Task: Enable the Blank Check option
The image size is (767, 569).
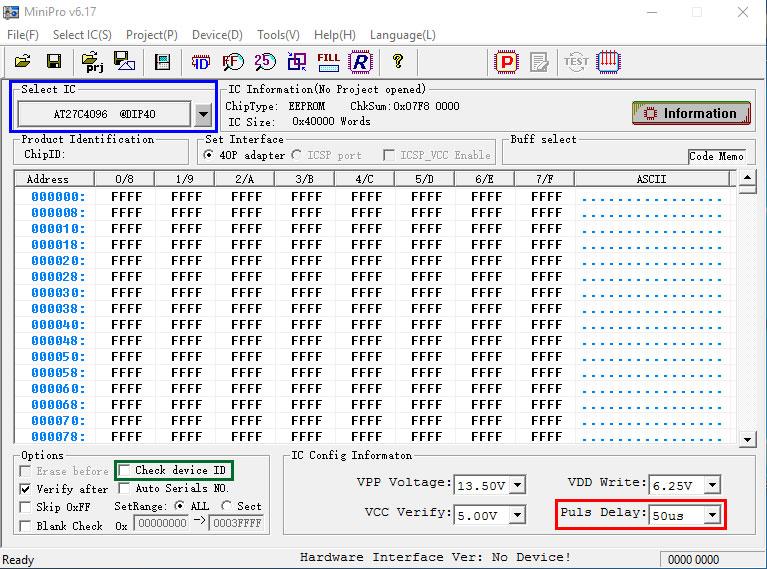Action: point(25,526)
